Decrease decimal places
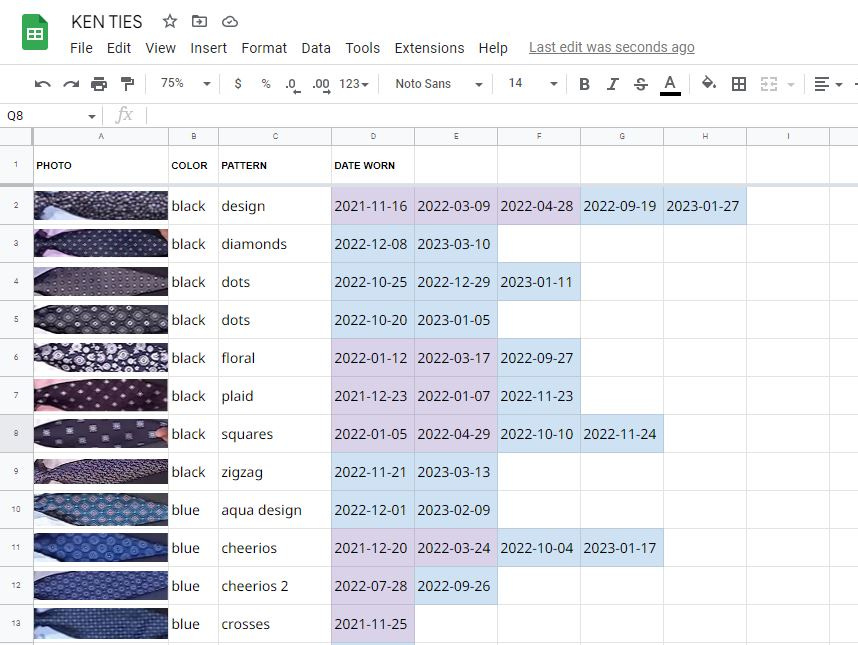The image size is (858, 645). pos(293,85)
